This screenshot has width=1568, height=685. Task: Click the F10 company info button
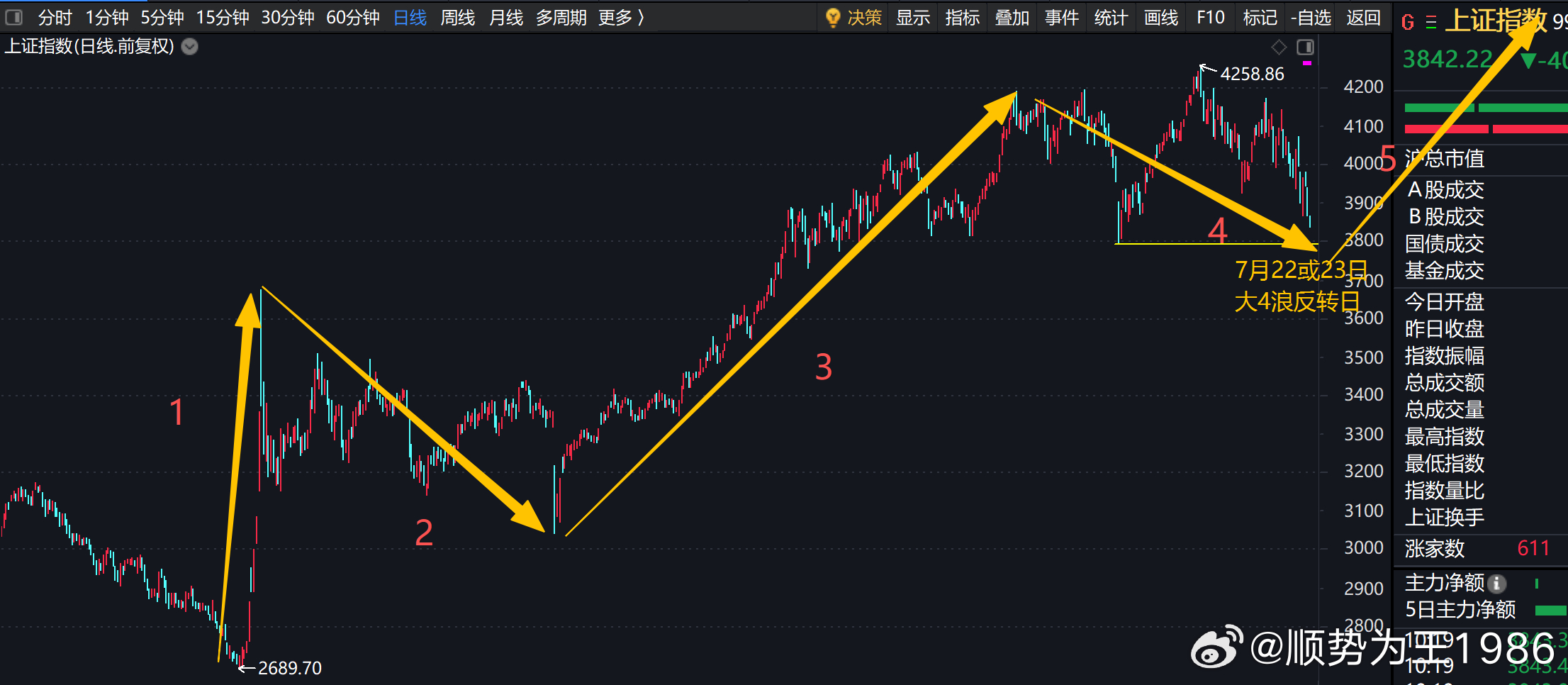(x=1211, y=18)
